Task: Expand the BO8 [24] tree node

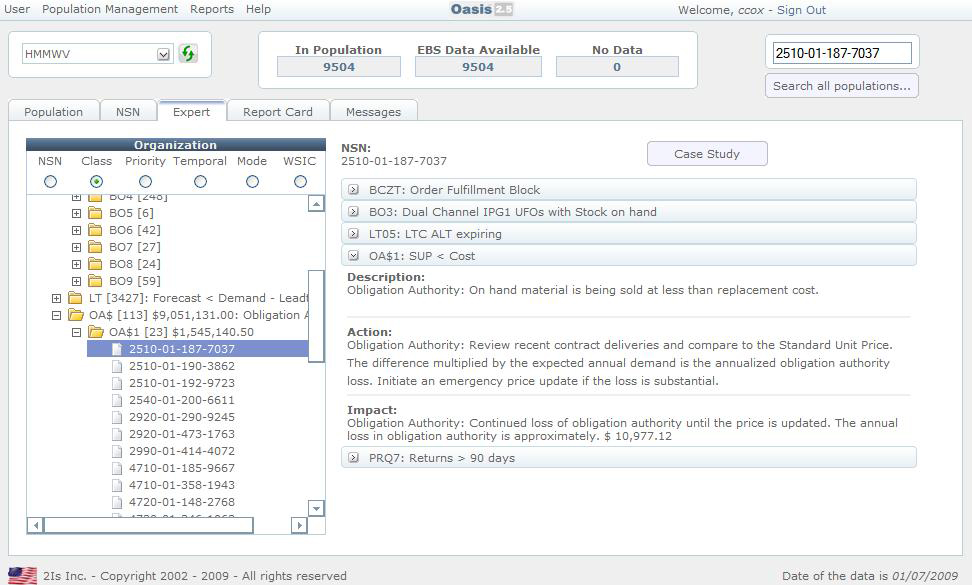Action: (76, 265)
